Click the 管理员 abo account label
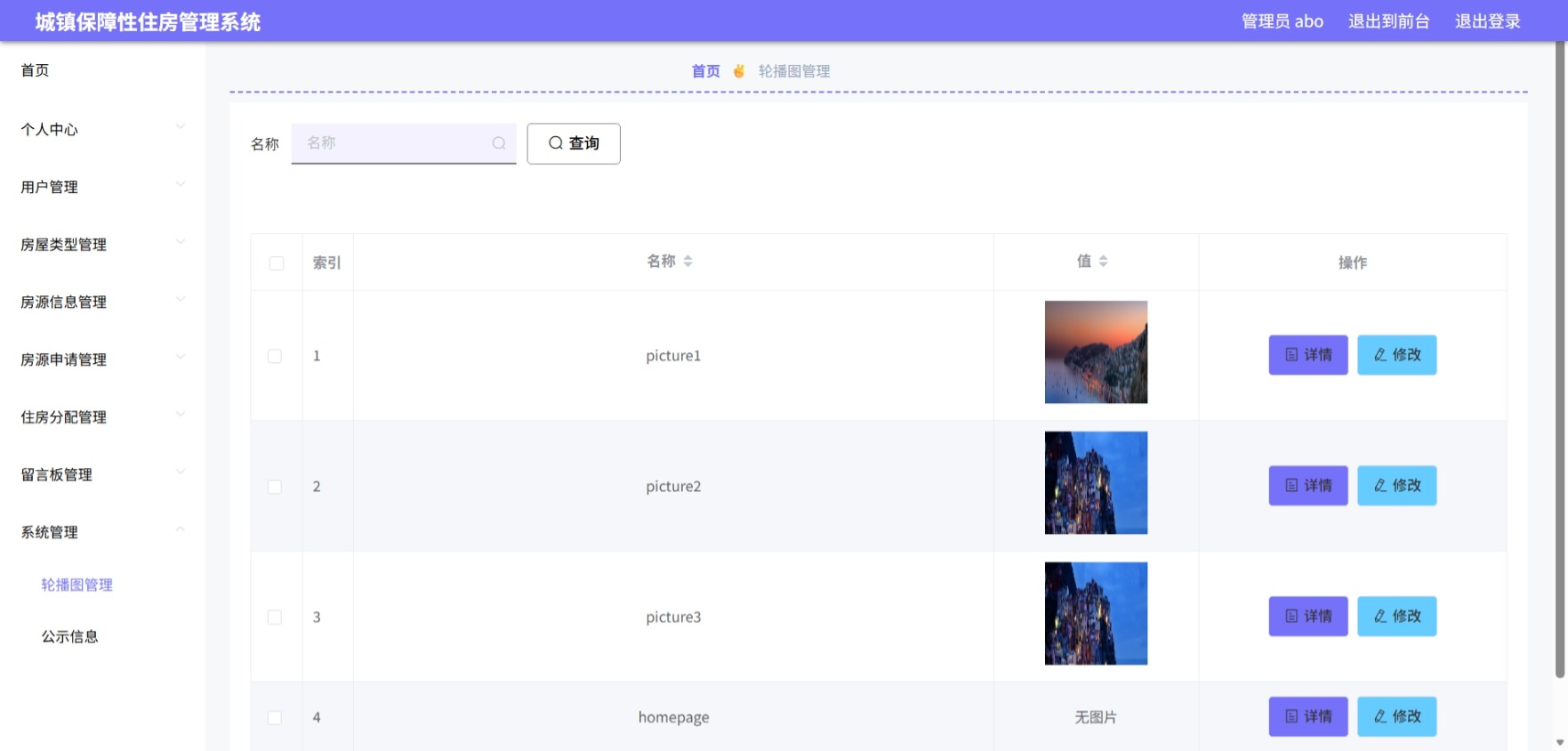 click(x=1283, y=21)
